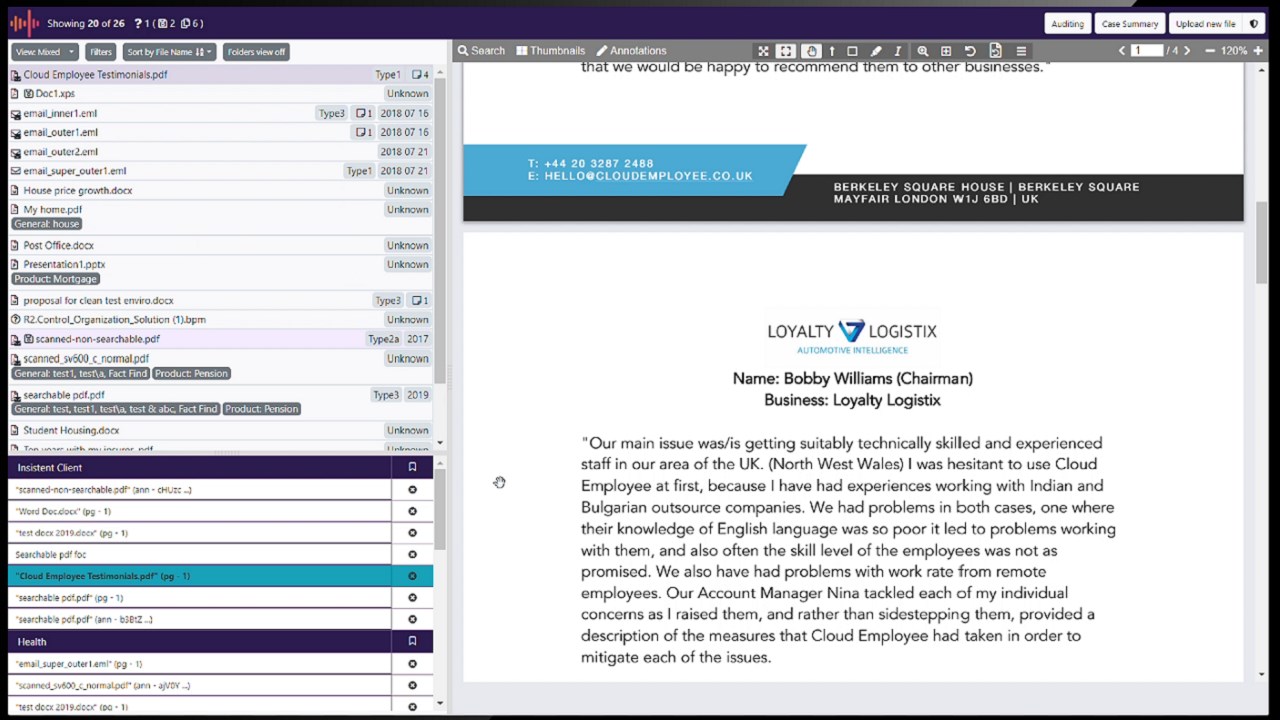The height and width of the screenshot is (720, 1280).
Task: Go to previous page arrow
Action: tap(1121, 51)
